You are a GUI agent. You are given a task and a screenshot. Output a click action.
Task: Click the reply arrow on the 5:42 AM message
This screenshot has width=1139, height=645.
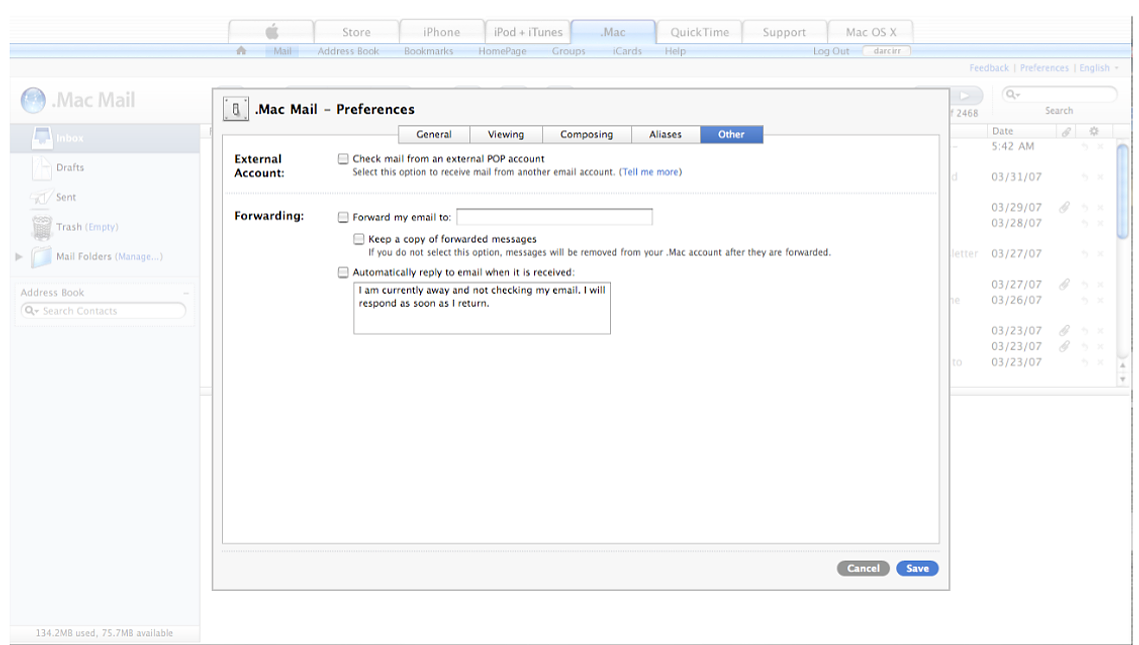tap(1085, 147)
